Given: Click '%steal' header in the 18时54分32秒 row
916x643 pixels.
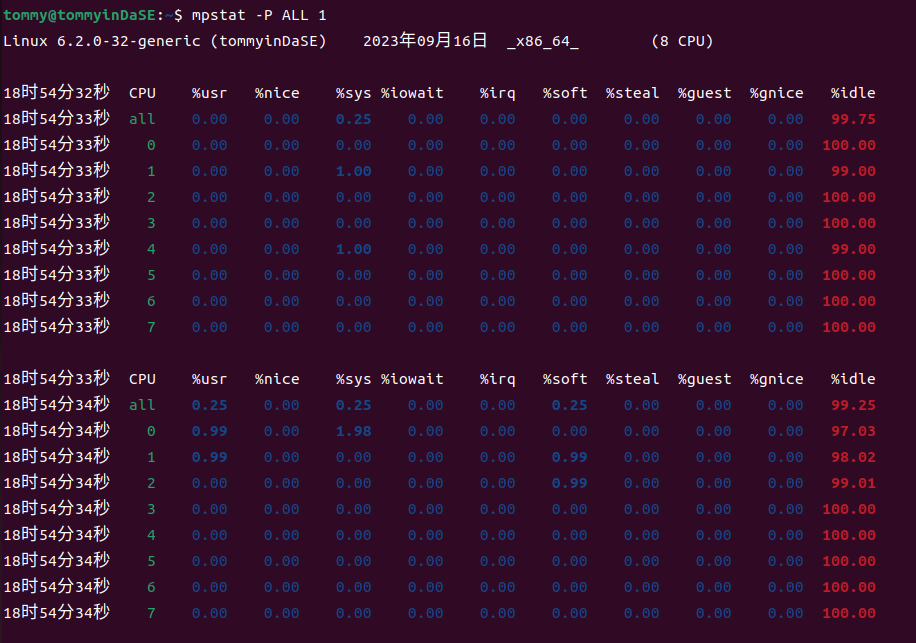Looking at the screenshot, I should click(x=632, y=93).
